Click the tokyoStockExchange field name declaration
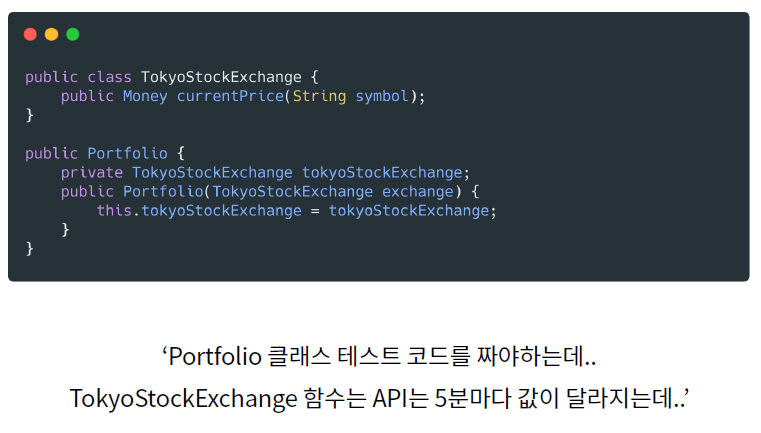The image size is (761, 433). pos(382,172)
